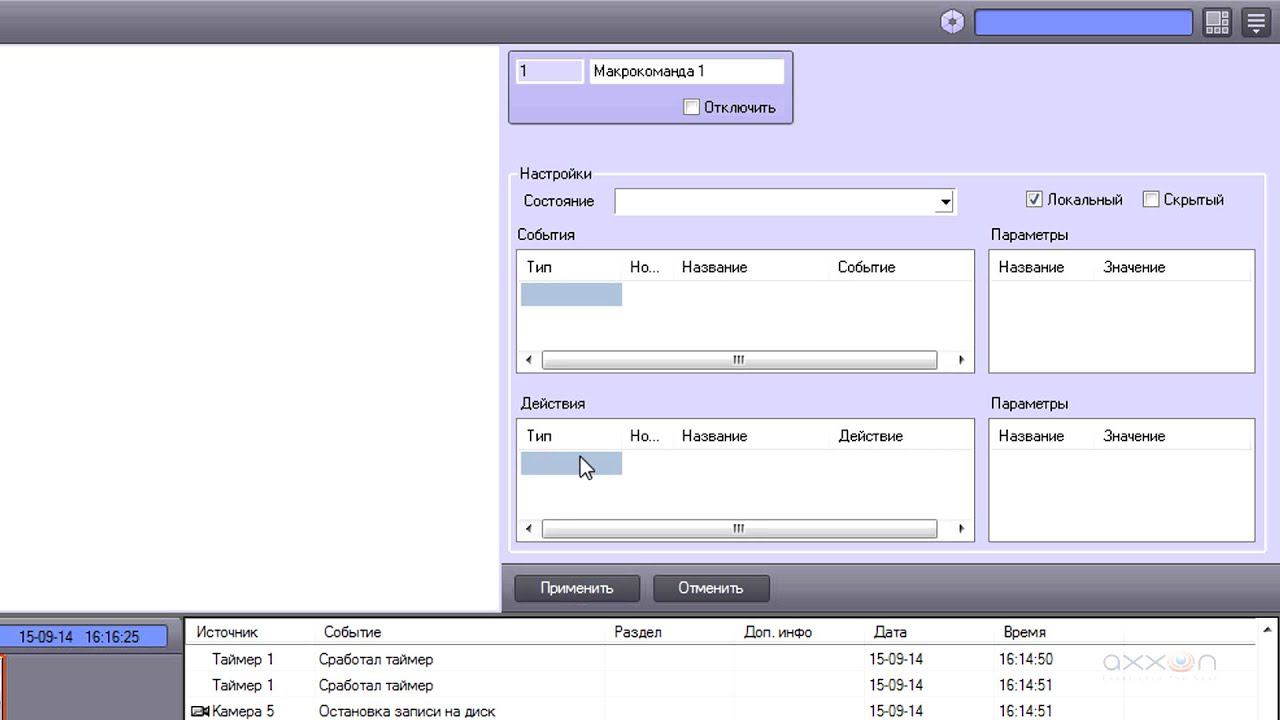The height and width of the screenshot is (720, 1280).
Task: Click the Доп. инфо column header
Action: point(778,632)
